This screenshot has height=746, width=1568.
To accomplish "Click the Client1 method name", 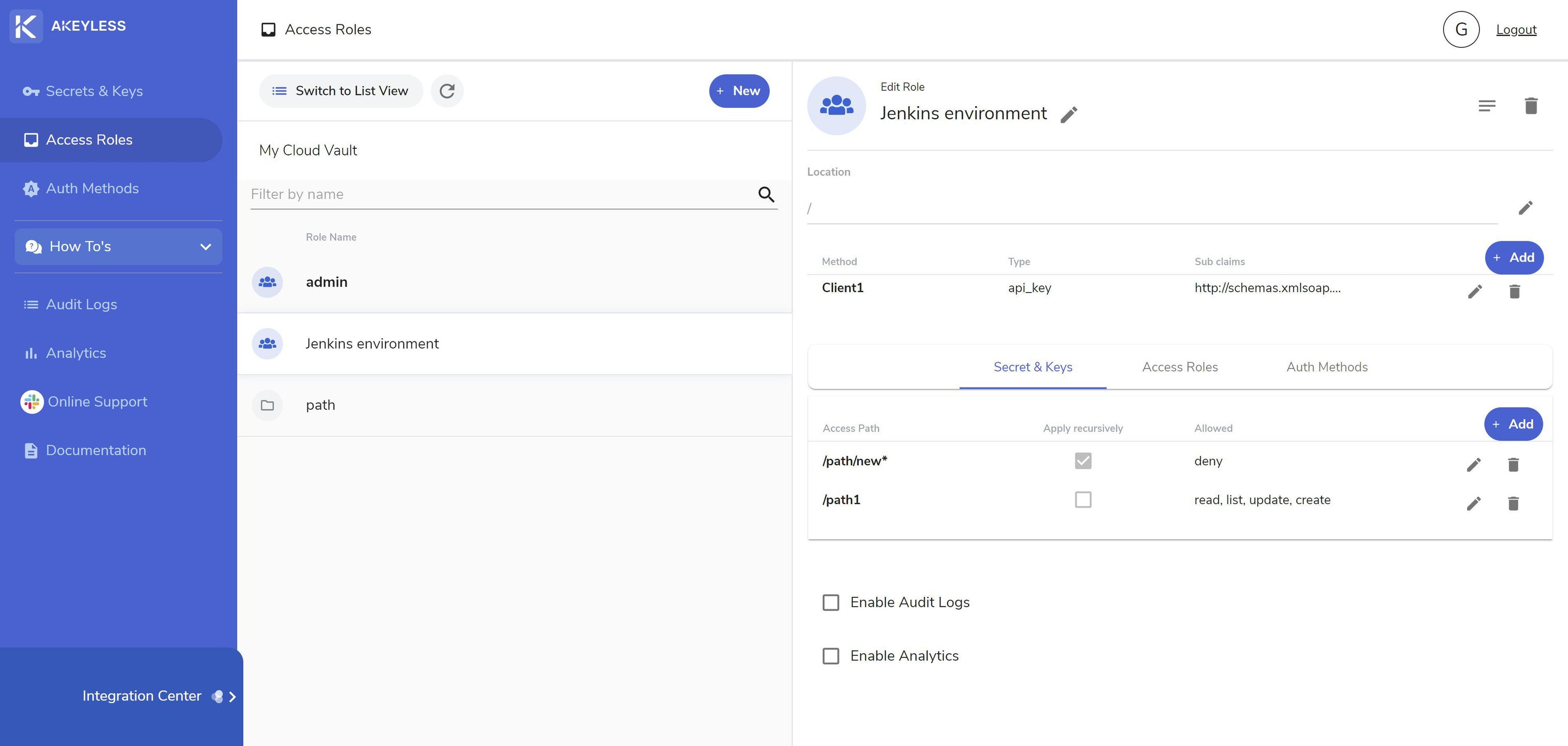I will click(843, 288).
